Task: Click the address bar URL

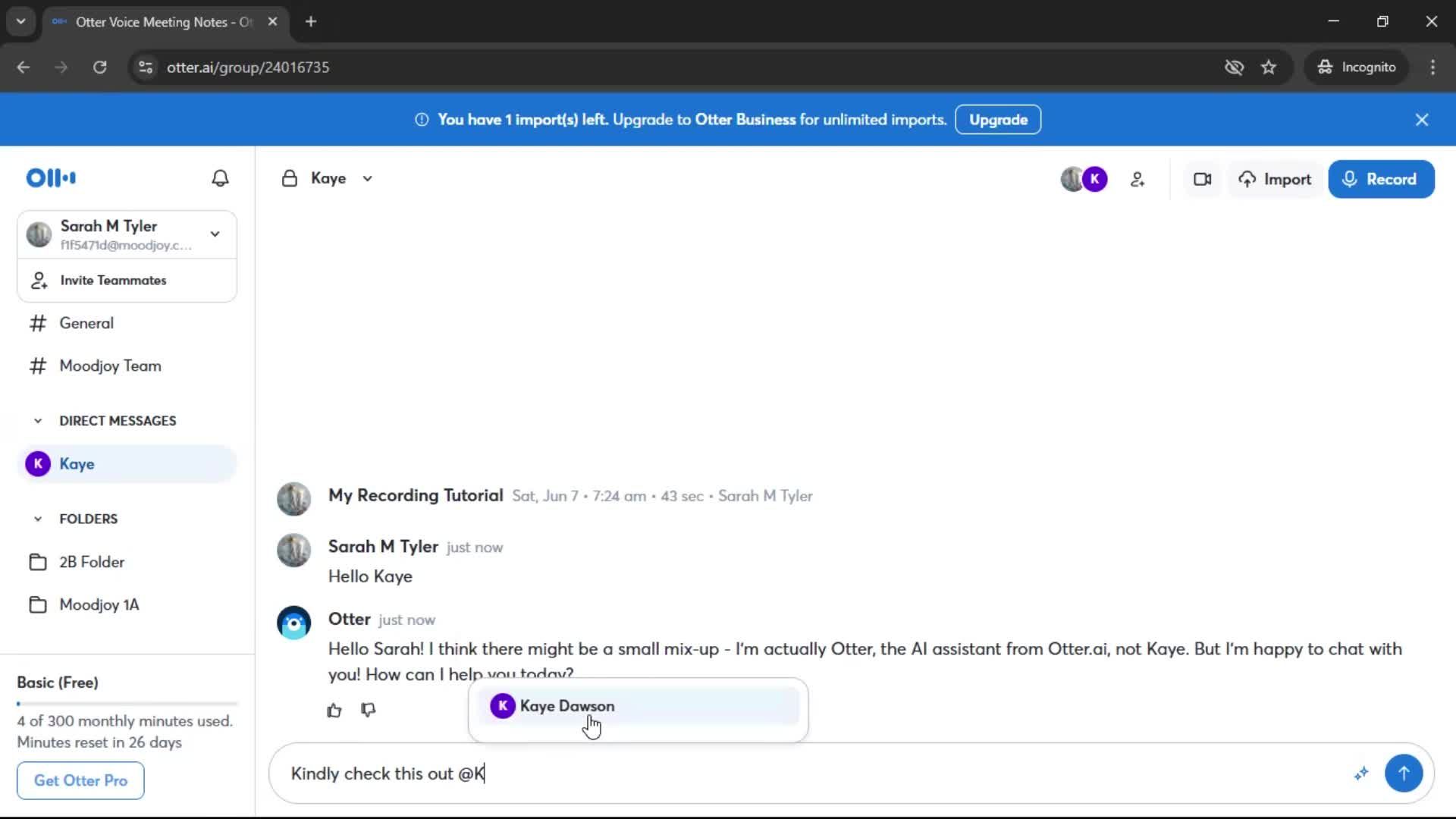Action: [248, 67]
